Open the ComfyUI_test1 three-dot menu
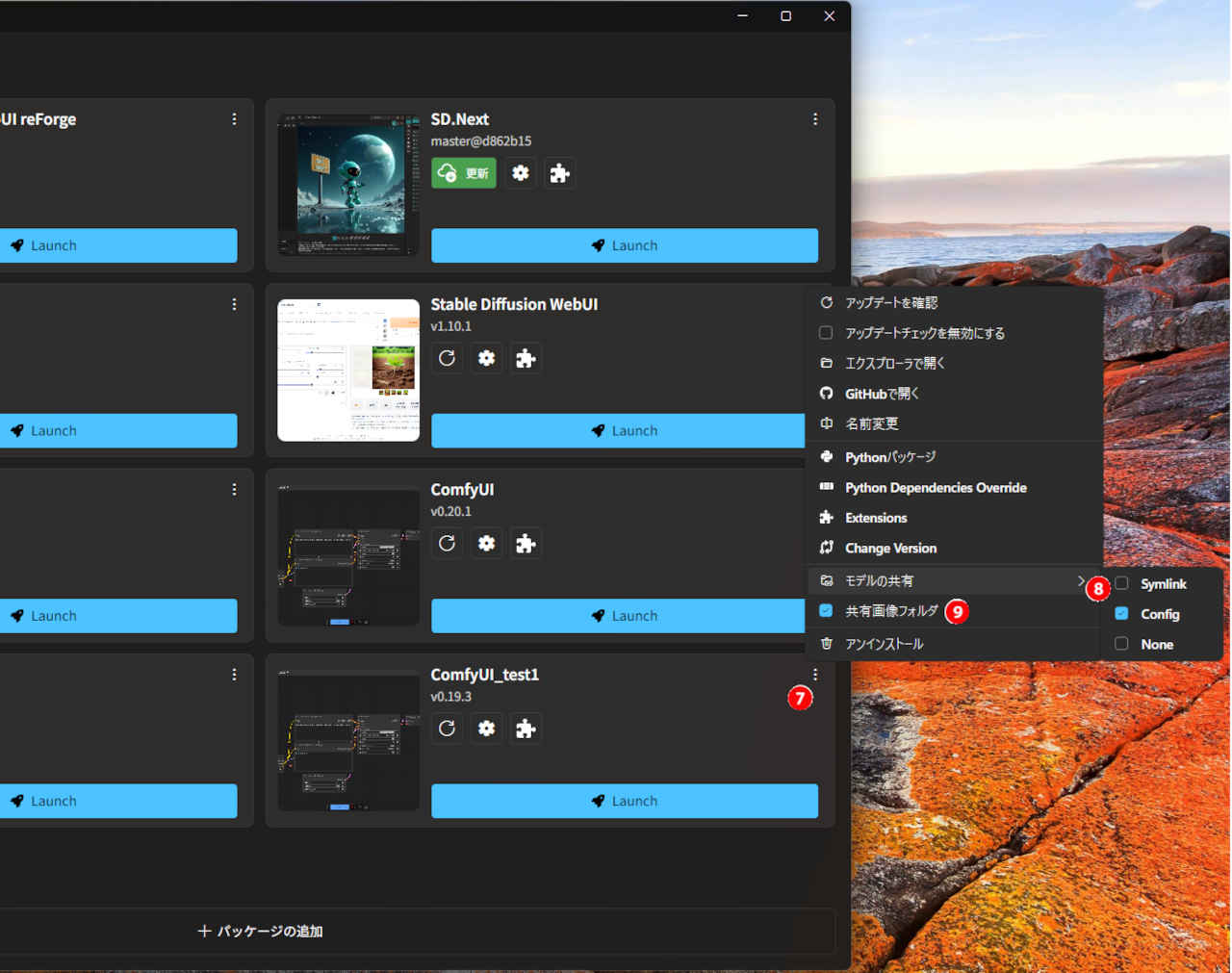This screenshot has width=1232, height=973. click(815, 675)
